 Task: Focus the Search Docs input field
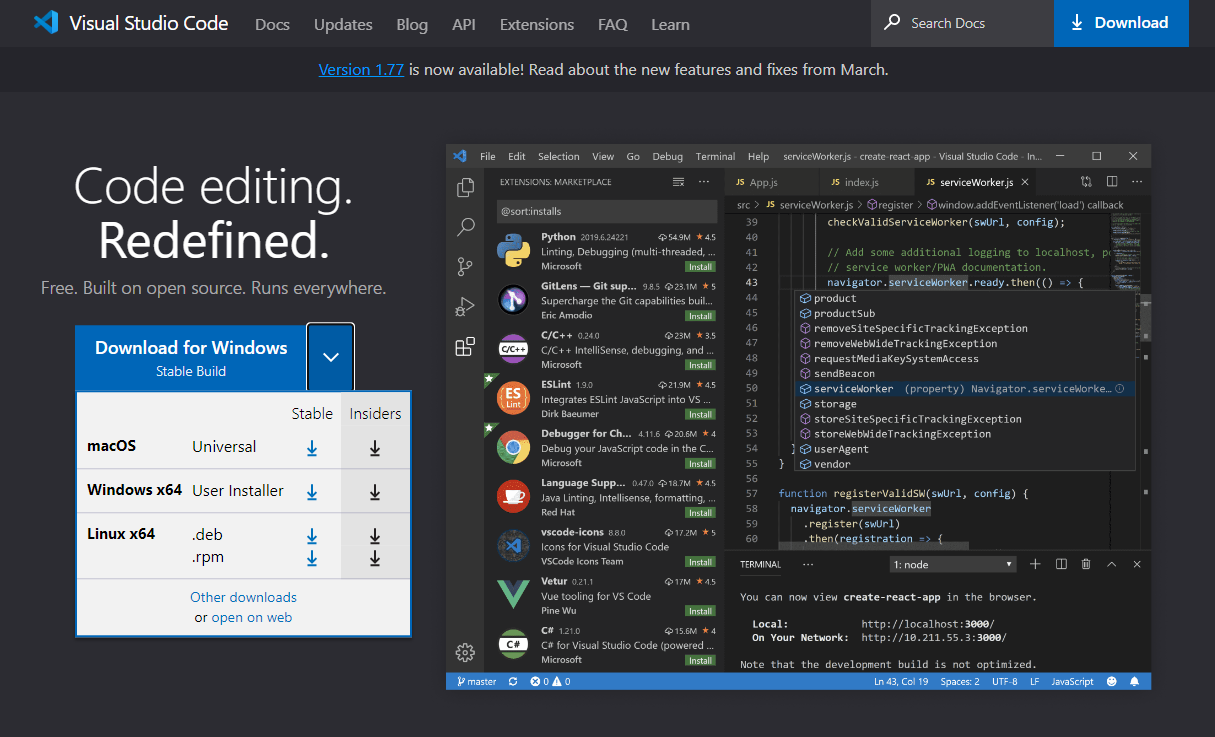click(962, 23)
